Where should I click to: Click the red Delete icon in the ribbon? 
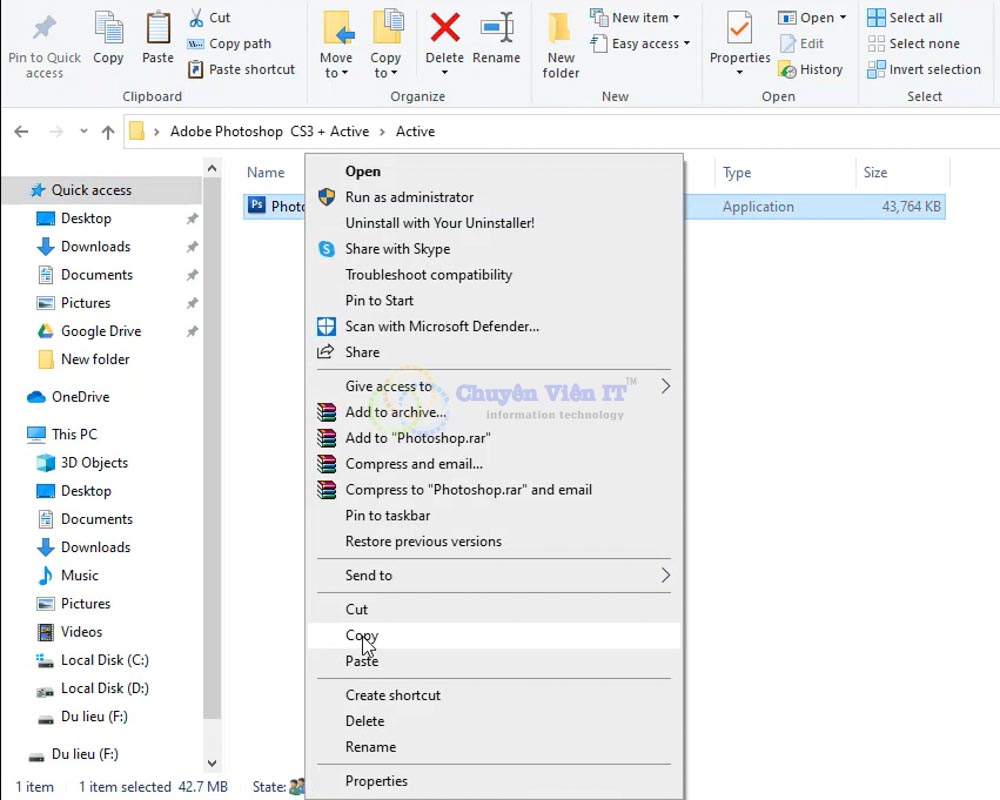click(444, 38)
